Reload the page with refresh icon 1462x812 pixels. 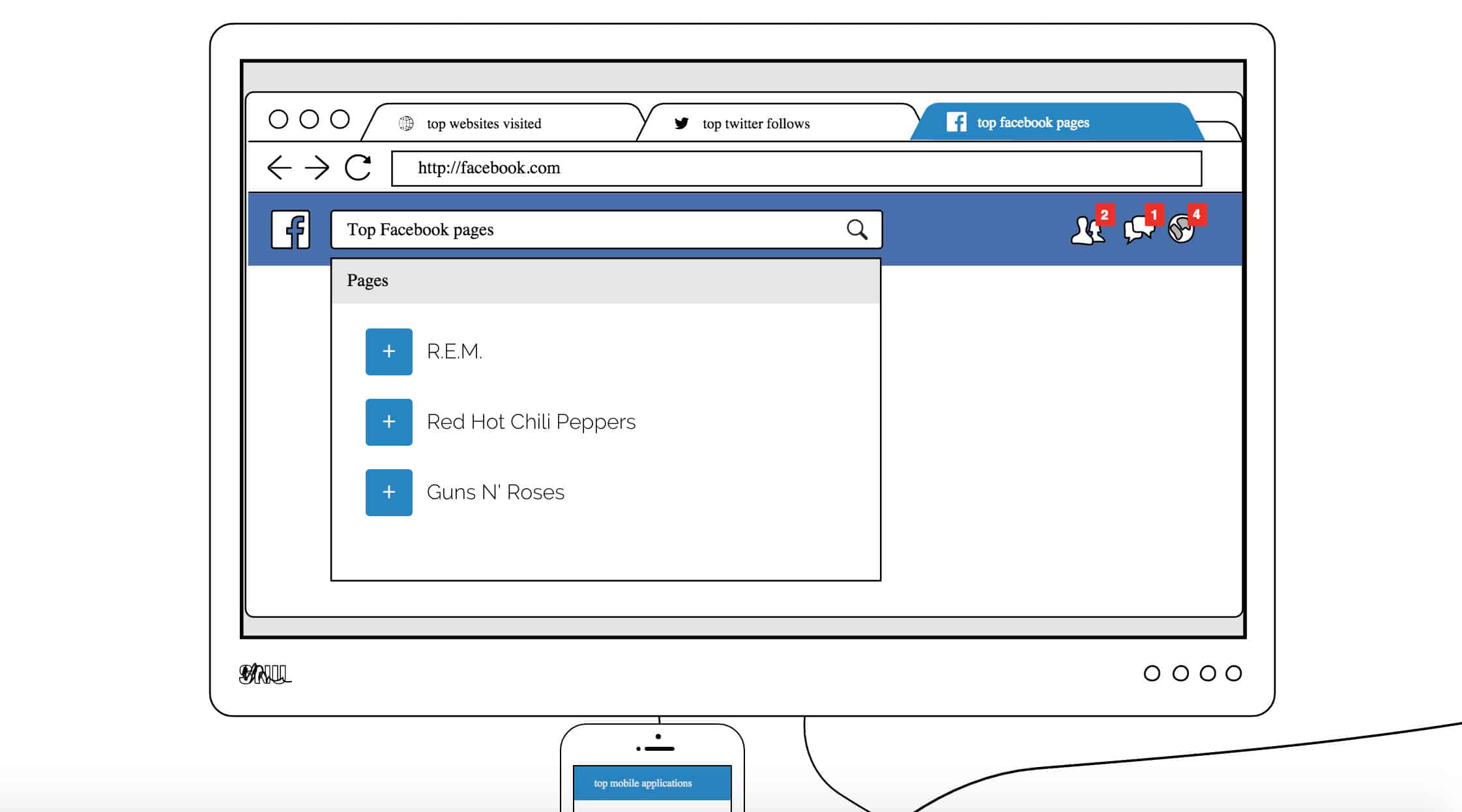click(358, 167)
